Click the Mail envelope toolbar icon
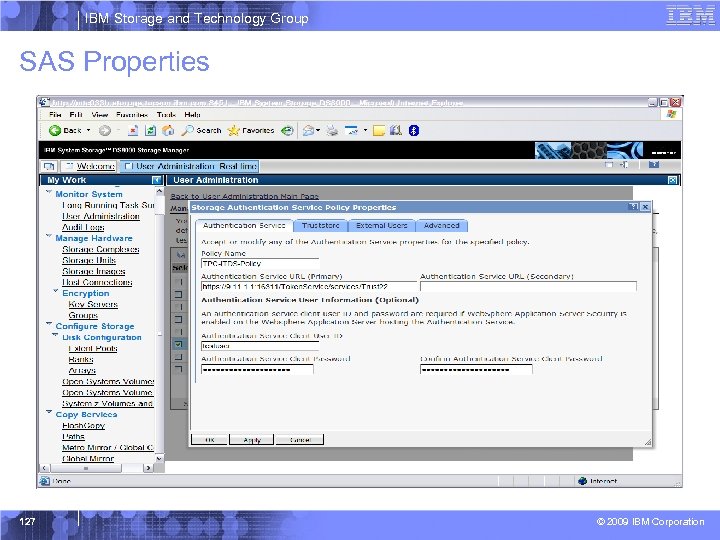The height and width of the screenshot is (540, 720). click(x=308, y=131)
